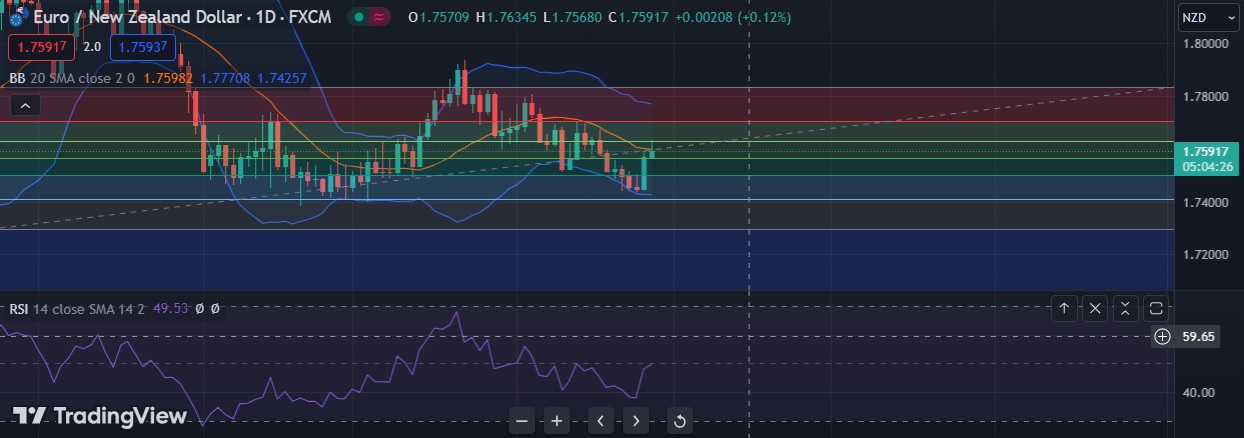1244x438 pixels.
Task: Click the BB basis value 1.75982
Action: pos(169,78)
